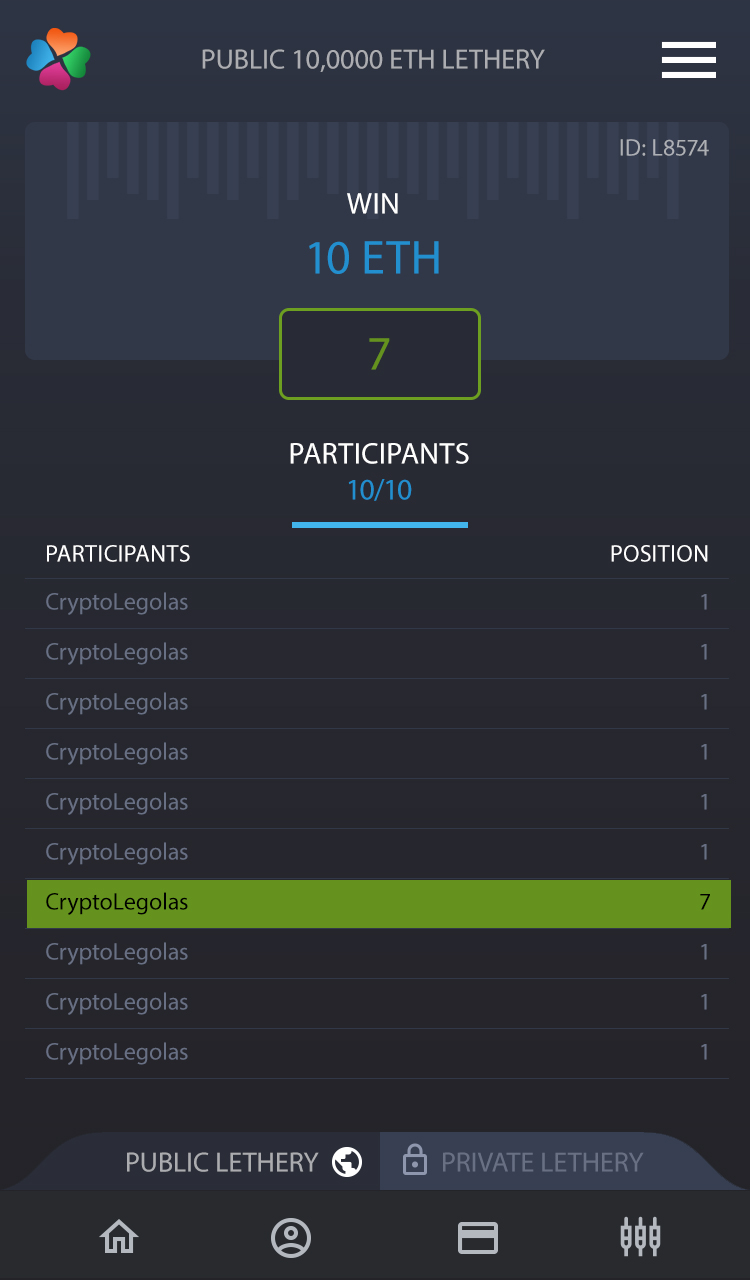Open the hamburger menu
This screenshot has width=750, height=1280.
pos(688,60)
